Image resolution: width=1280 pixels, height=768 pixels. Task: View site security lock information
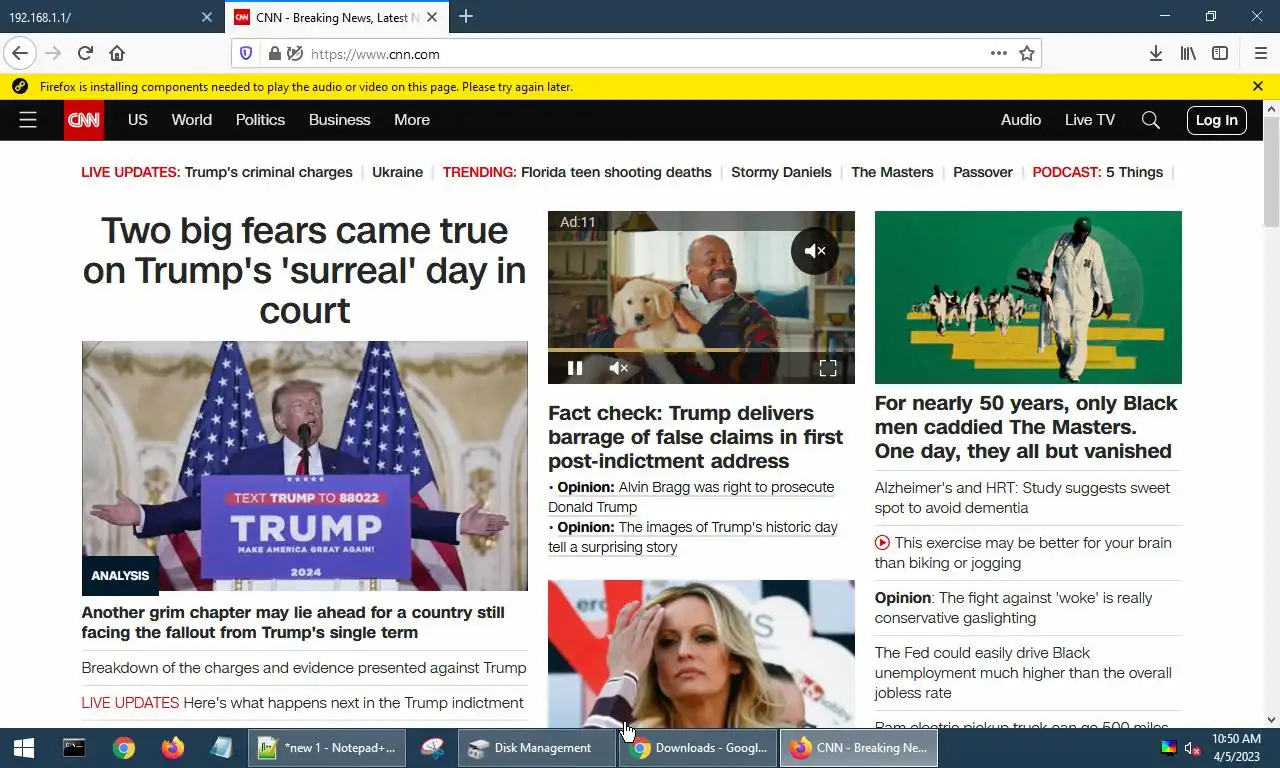274,54
